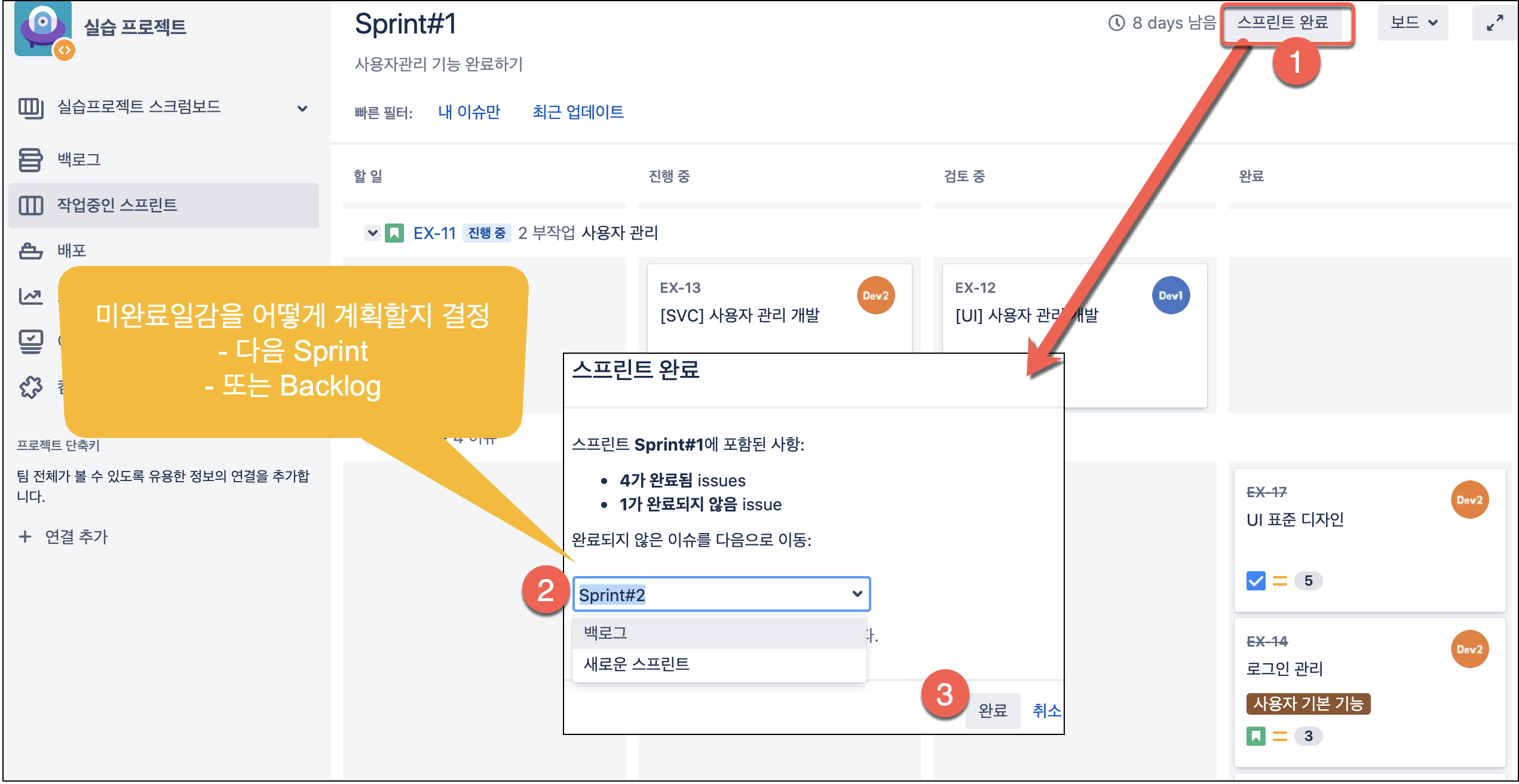This screenshot has height=784, width=1519.
Task: Open the Sprint#2 destination dropdown
Action: (721, 594)
